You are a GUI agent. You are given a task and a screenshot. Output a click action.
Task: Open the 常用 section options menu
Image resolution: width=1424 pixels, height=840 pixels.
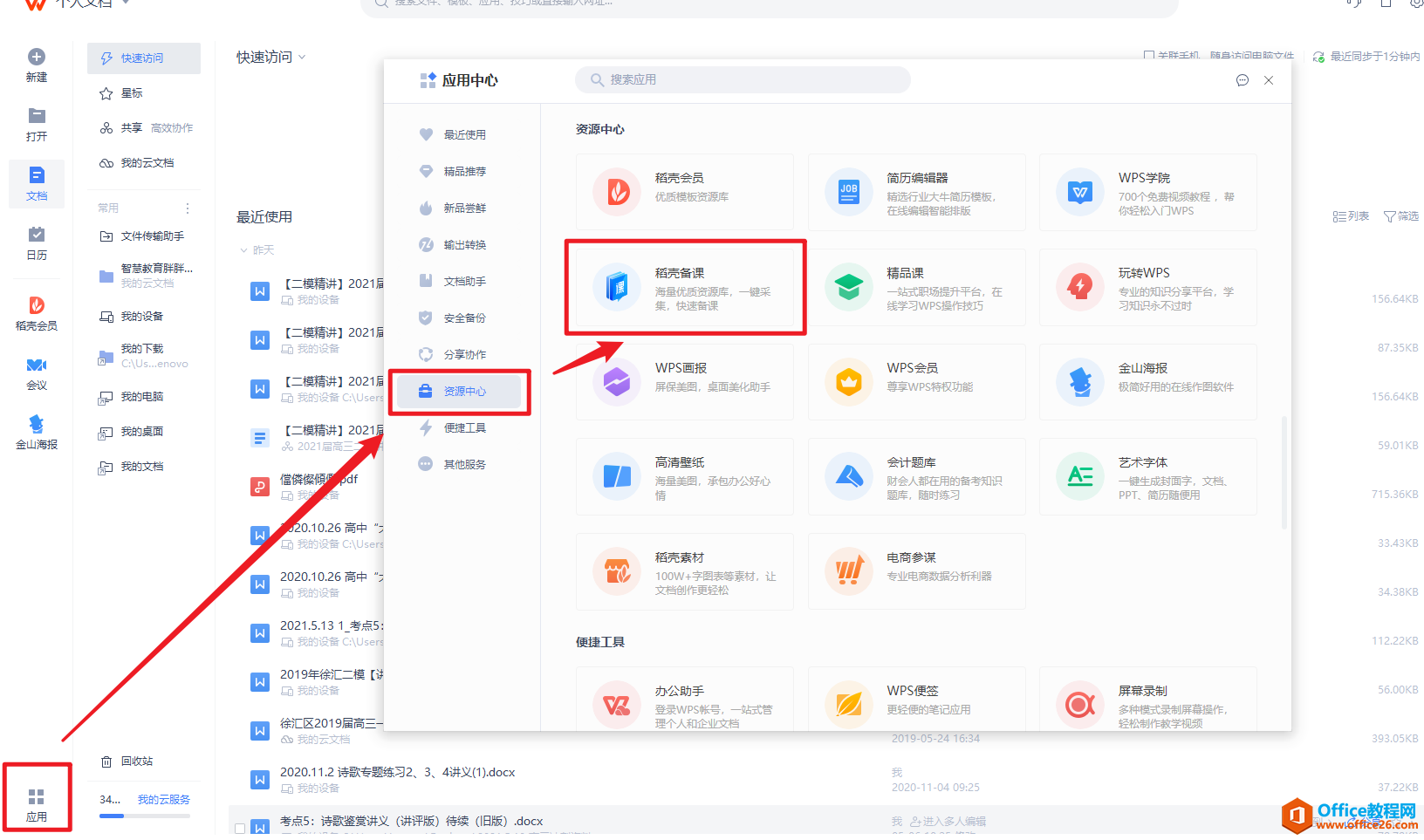(188, 208)
